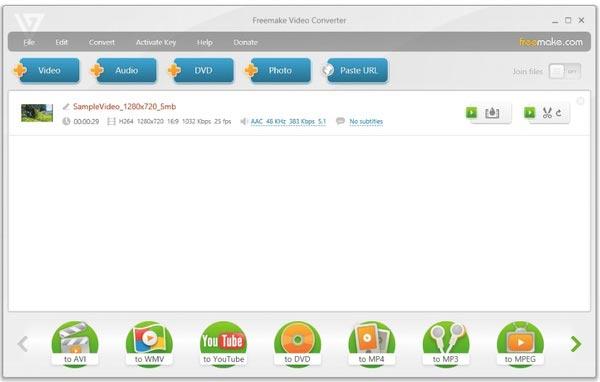Image resolution: width=600 pixels, height=382 pixels.
Task: Open preview with the green button by scissors
Action: click(530, 113)
